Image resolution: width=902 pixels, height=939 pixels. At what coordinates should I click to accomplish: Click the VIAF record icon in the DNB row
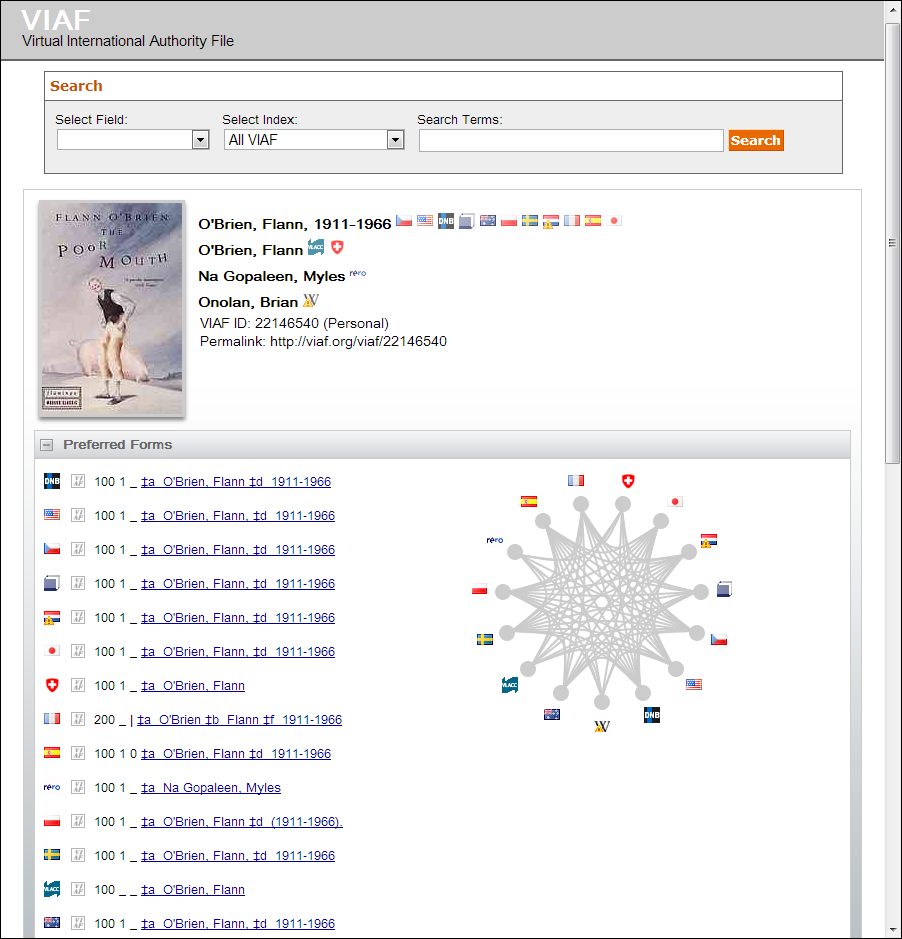click(x=78, y=481)
